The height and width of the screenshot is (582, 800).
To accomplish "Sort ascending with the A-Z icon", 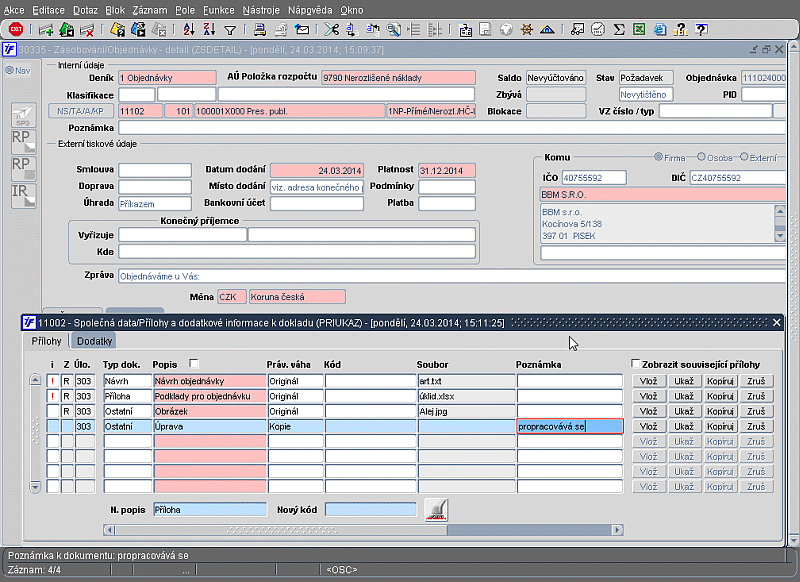I will pyautogui.click(x=189, y=29).
